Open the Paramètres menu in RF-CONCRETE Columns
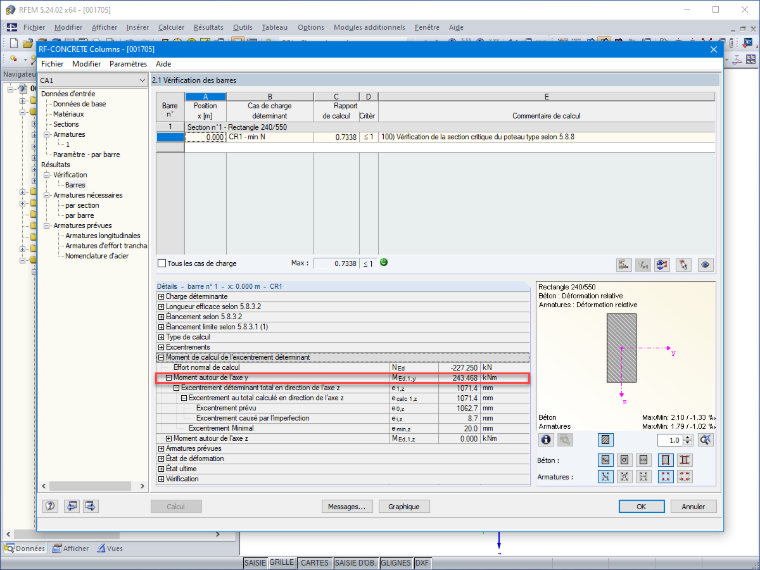 128,64
